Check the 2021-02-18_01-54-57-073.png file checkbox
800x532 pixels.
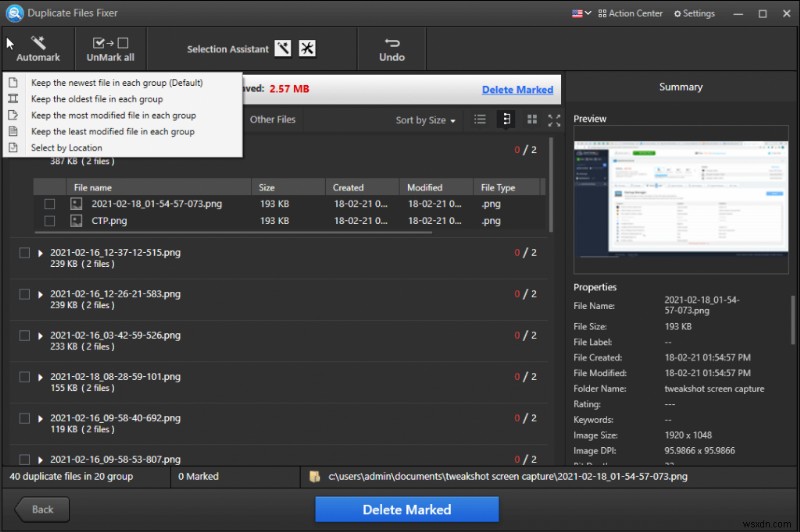49,204
